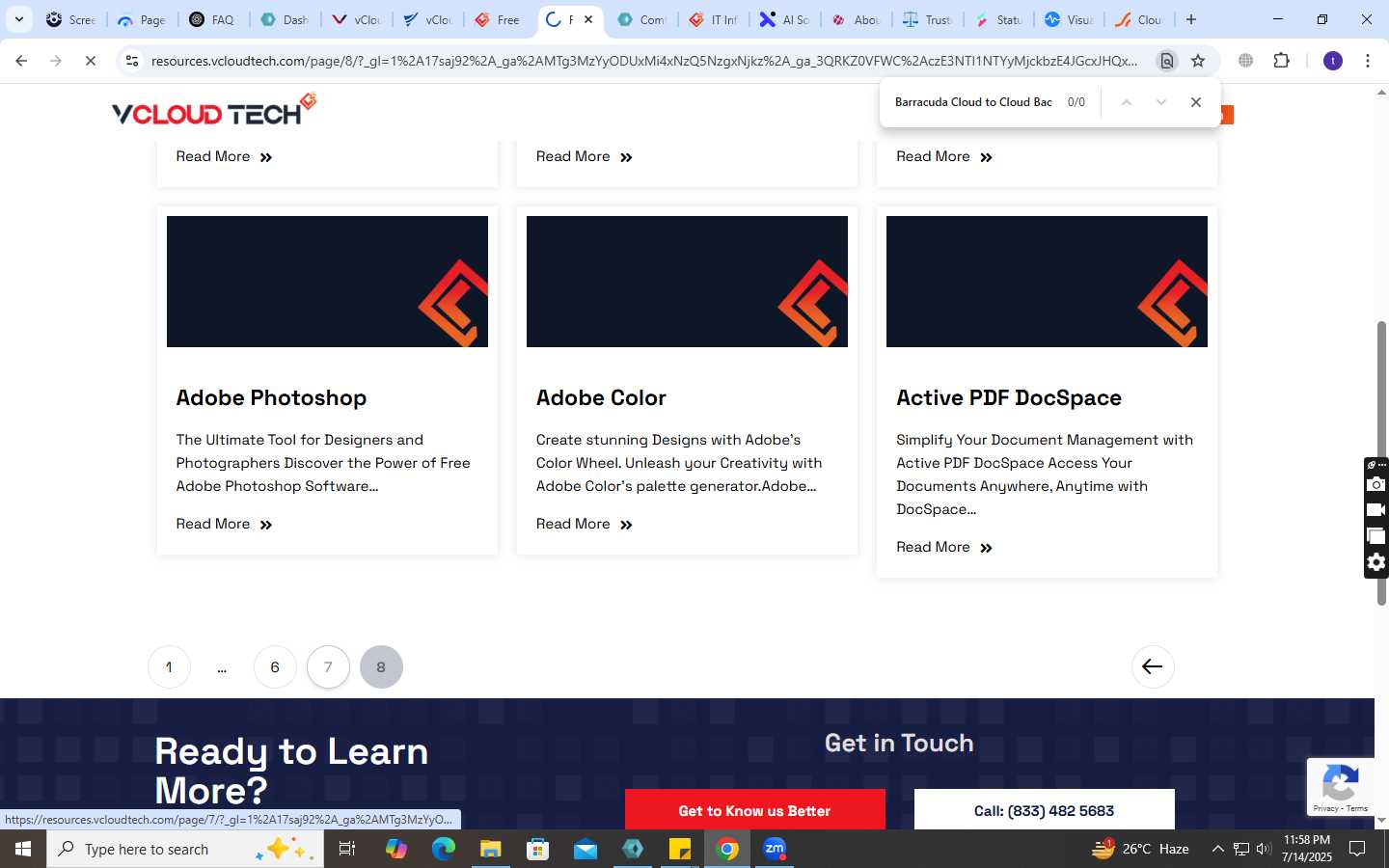
Task: Switch to the IT Inf browser tab
Action: pyautogui.click(x=713, y=19)
